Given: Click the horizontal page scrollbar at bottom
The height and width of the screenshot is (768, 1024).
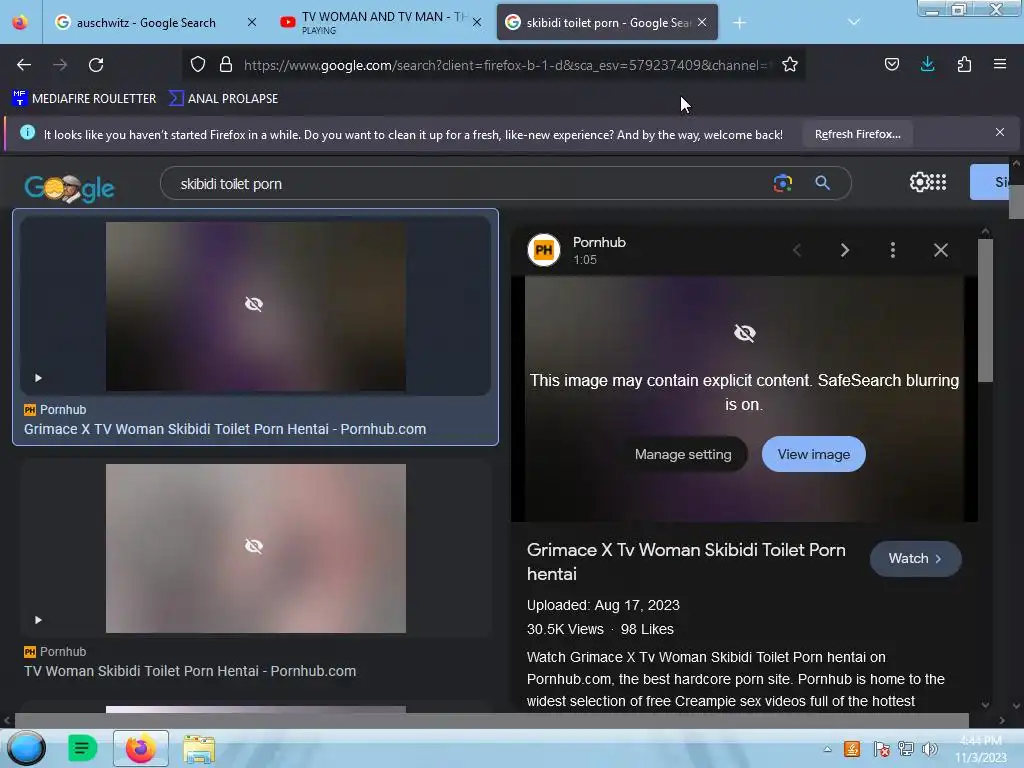Looking at the screenshot, I should pyautogui.click(x=492, y=720).
